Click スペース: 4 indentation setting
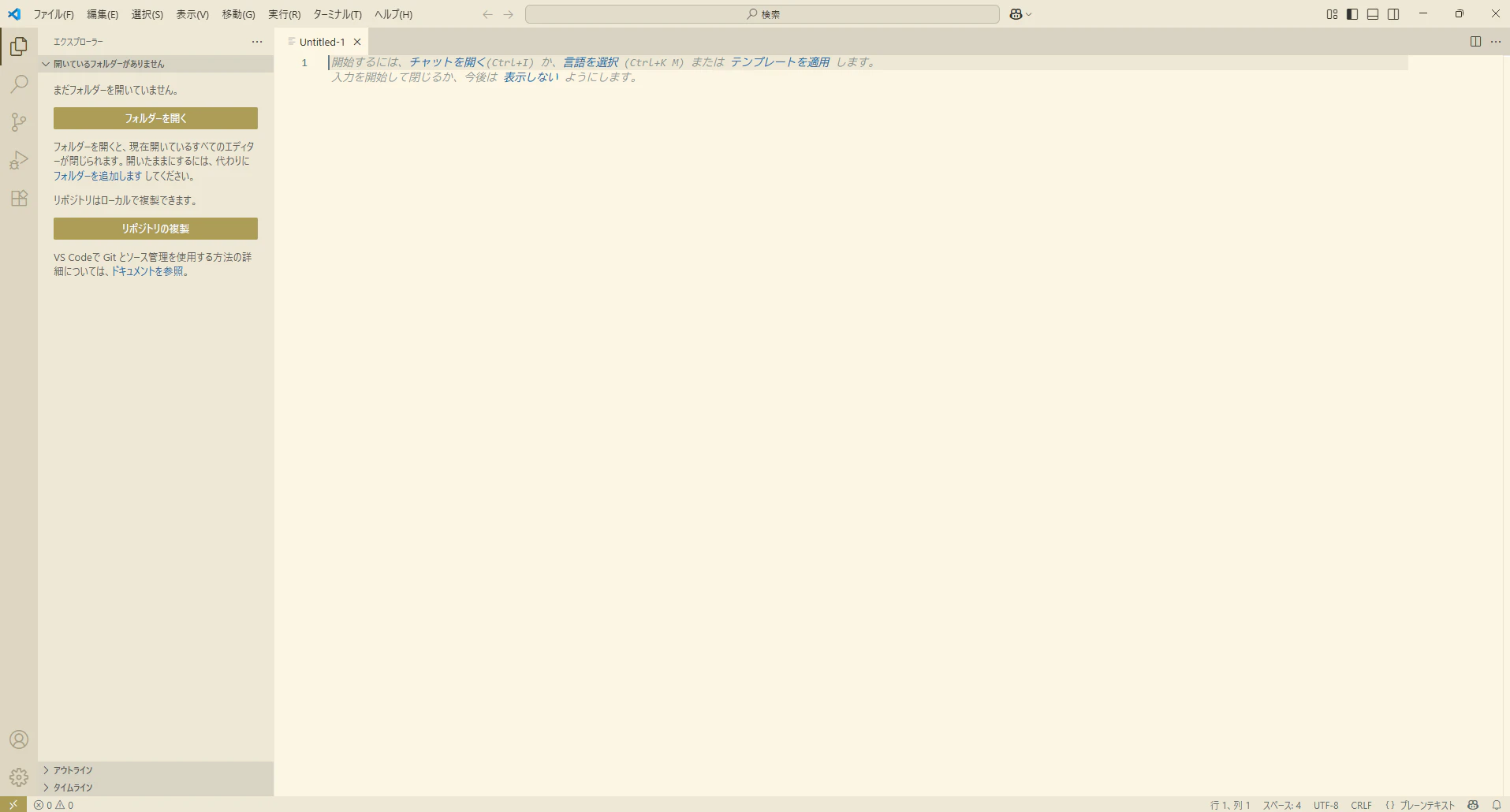Screen dimensions: 1510x812 click(x=1282, y=805)
